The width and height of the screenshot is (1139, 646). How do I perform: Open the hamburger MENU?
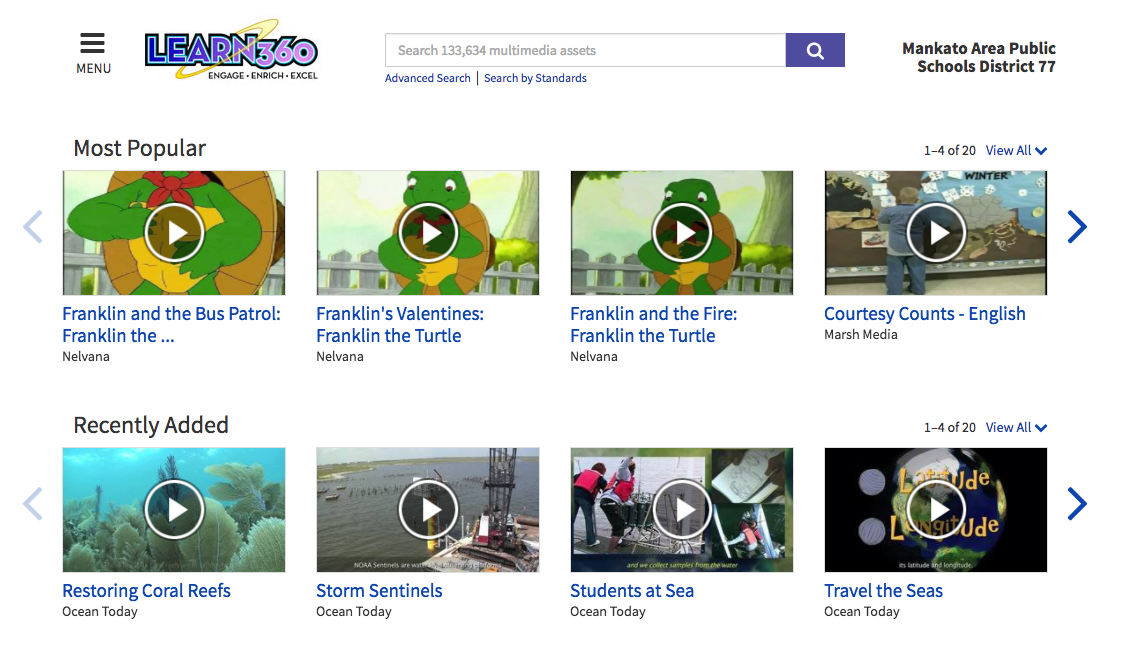point(93,53)
